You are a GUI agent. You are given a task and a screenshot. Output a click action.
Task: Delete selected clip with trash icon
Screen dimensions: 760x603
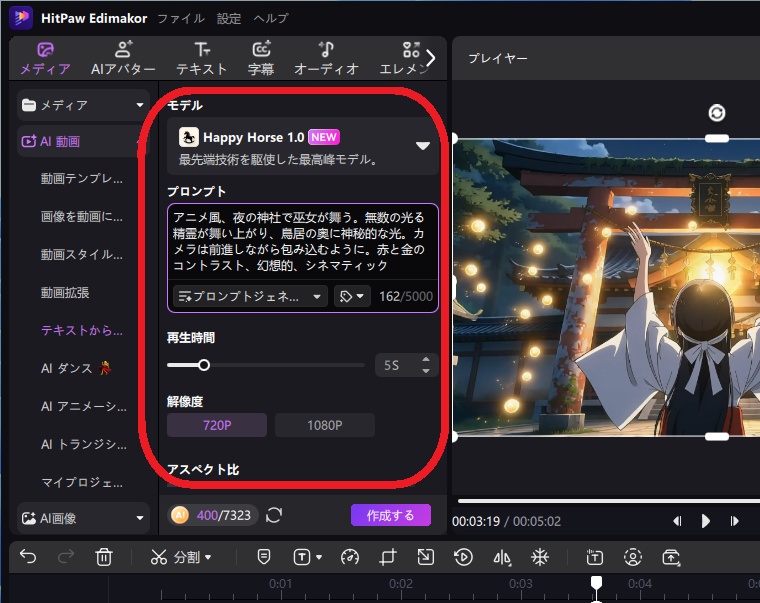click(x=104, y=557)
